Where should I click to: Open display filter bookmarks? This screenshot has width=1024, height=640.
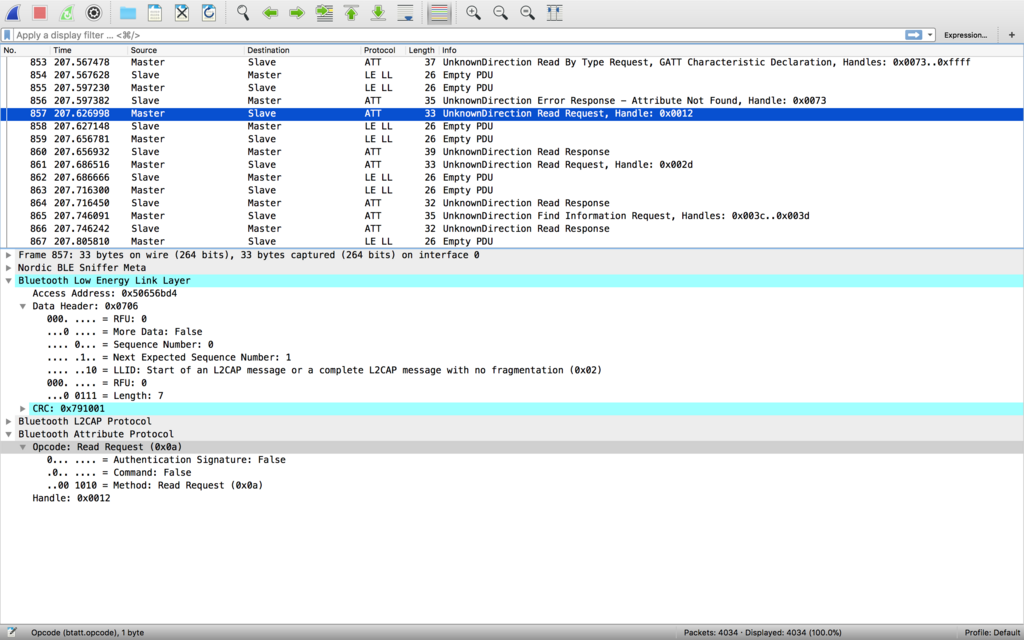tap(7, 35)
